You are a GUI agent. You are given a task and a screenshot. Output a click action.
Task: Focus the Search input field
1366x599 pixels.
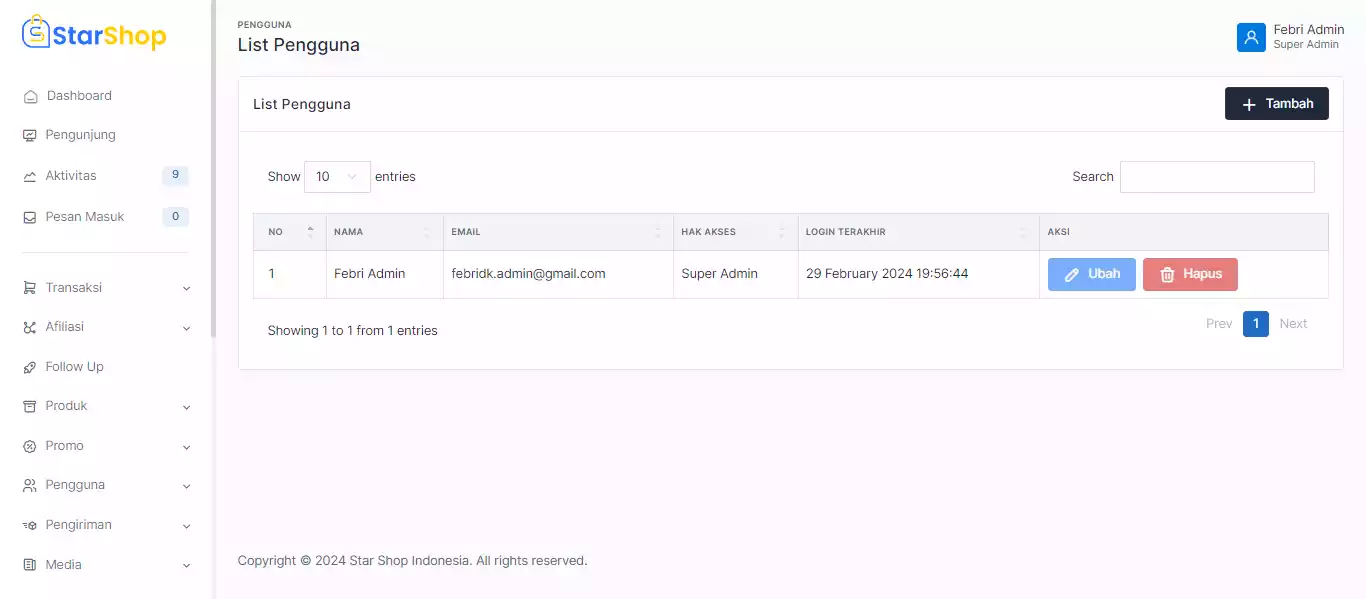tap(1216, 177)
